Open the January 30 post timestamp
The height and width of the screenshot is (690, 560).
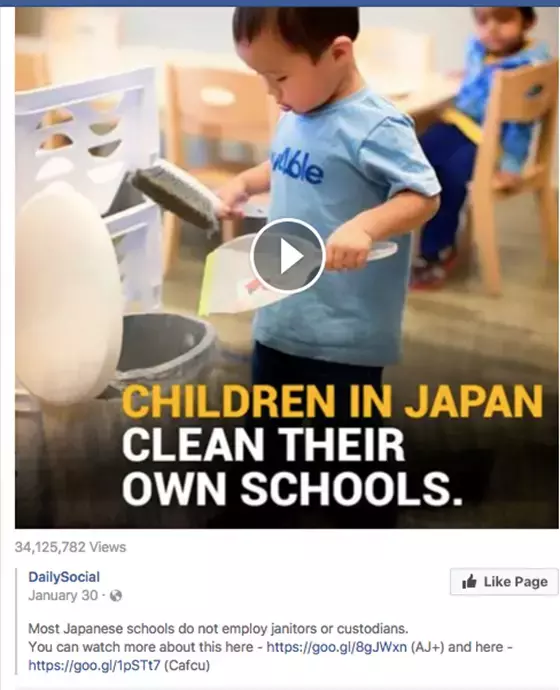(63, 595)
